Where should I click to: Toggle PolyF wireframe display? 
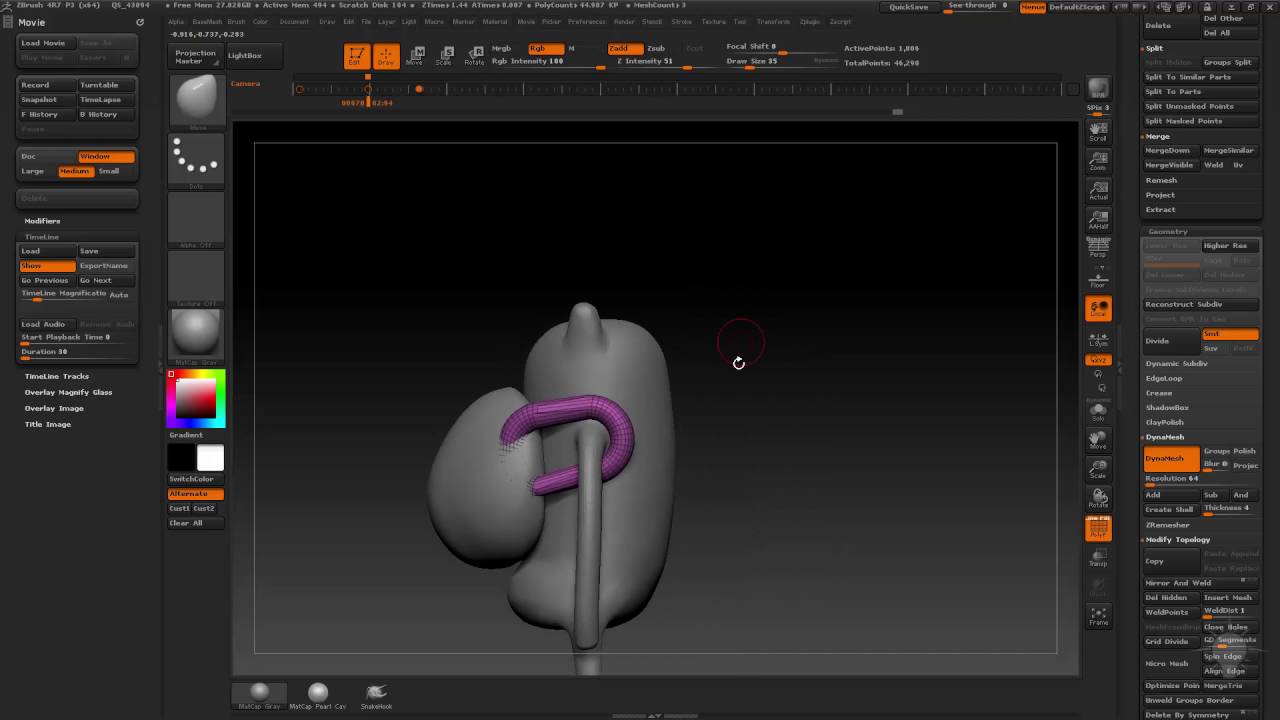pos(1098,530)
